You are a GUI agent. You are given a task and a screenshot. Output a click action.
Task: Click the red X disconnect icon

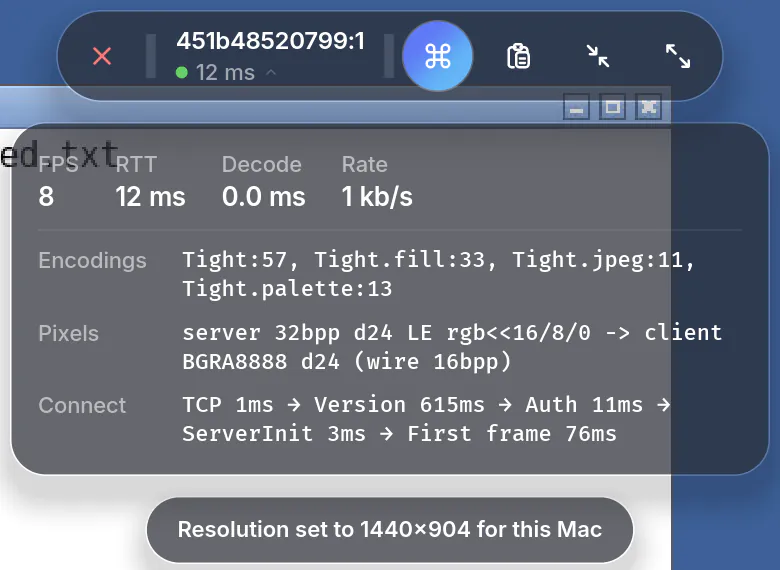[x=102, y=56]
